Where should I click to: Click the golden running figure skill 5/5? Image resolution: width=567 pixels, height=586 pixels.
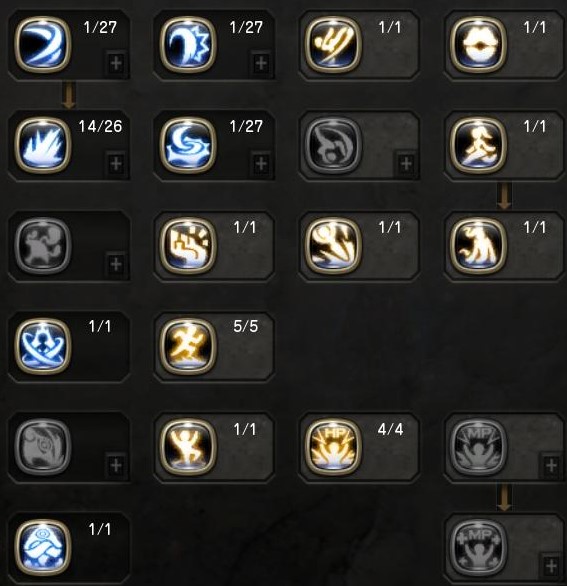tap(188, 346)
